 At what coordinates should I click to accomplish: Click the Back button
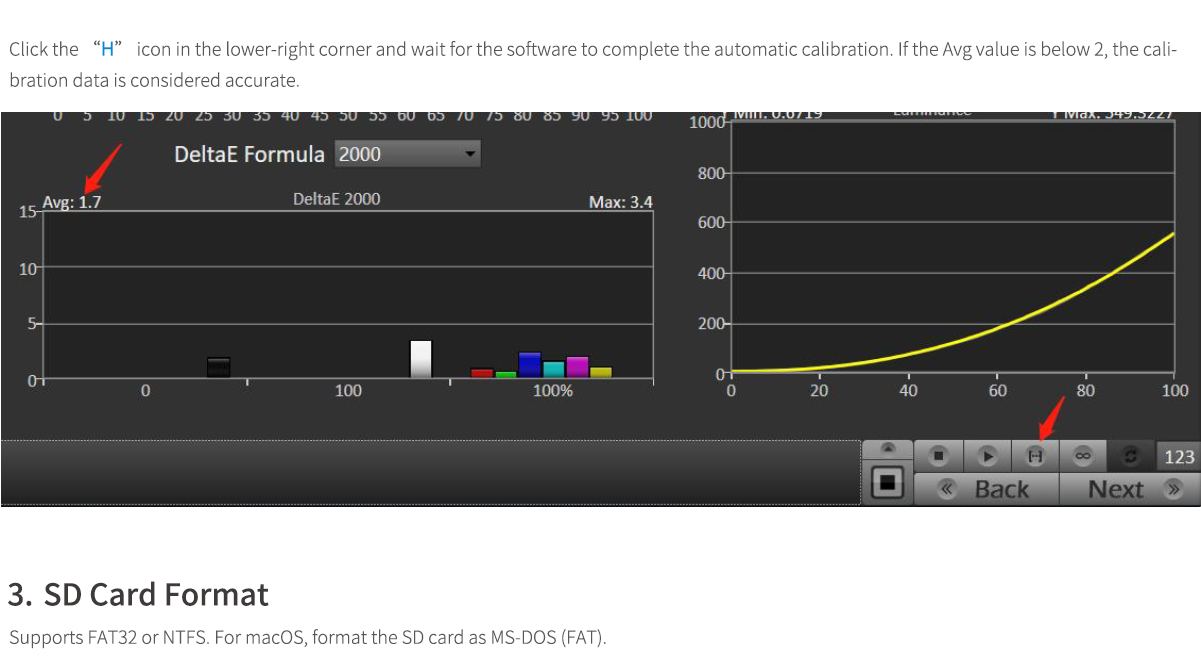(x=986, y=489)
